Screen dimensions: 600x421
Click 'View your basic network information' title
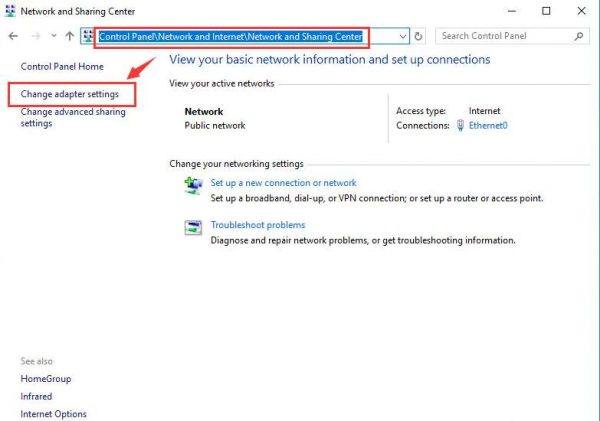[330, 60]
